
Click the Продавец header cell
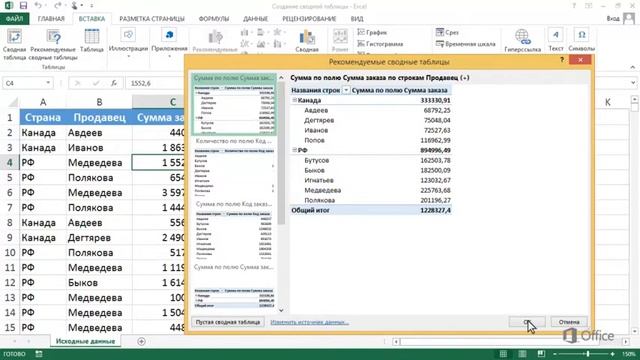99,118
